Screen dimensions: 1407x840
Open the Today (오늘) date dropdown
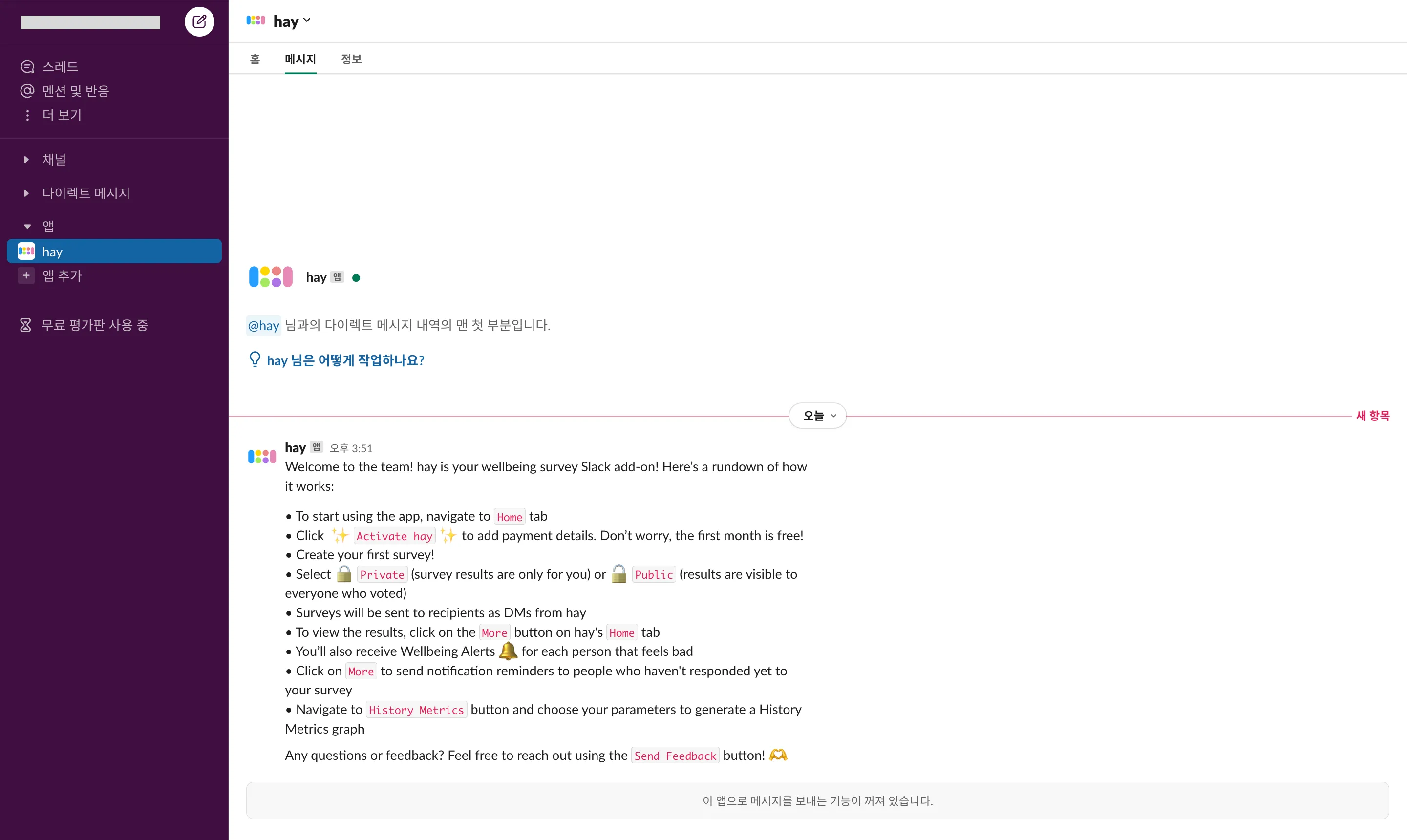pyautogui.click(x=817, y=416)
